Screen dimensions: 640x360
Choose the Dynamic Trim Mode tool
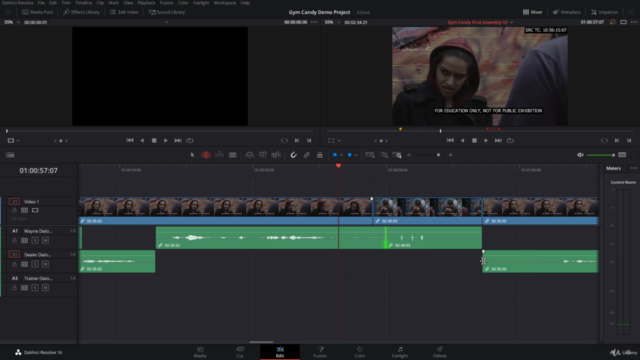tap(219, 155)
